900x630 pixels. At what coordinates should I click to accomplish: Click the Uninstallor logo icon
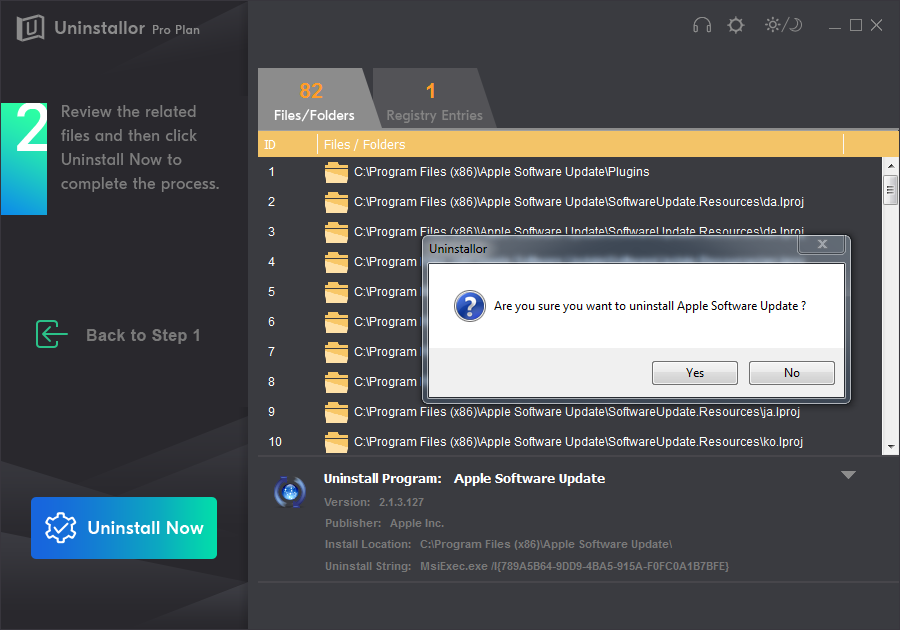[x=30, y=27]
